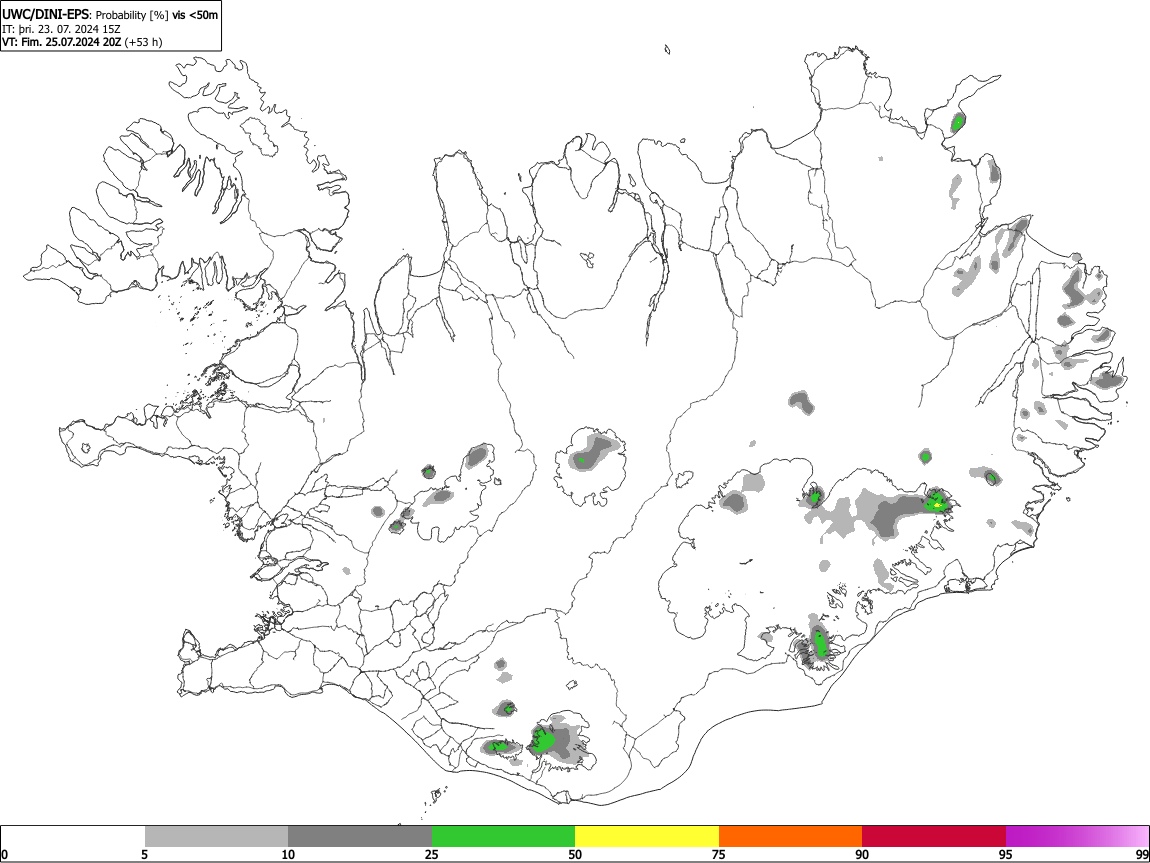The image size is (1150, 863).
Task: Click the orange 75-90% legend swatch
Action: point(790,836)
